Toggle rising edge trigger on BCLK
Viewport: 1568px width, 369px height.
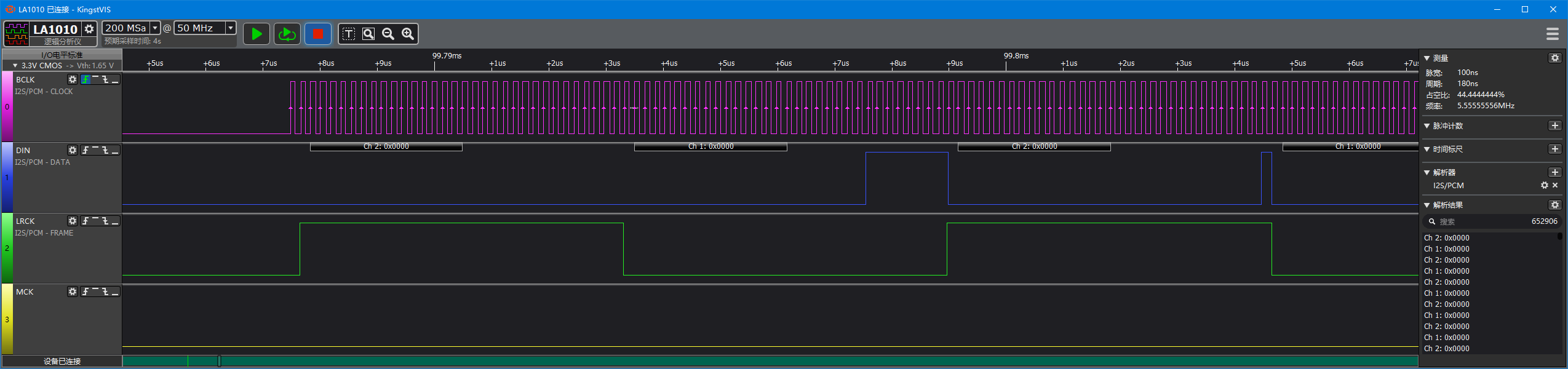click(86, 79)
